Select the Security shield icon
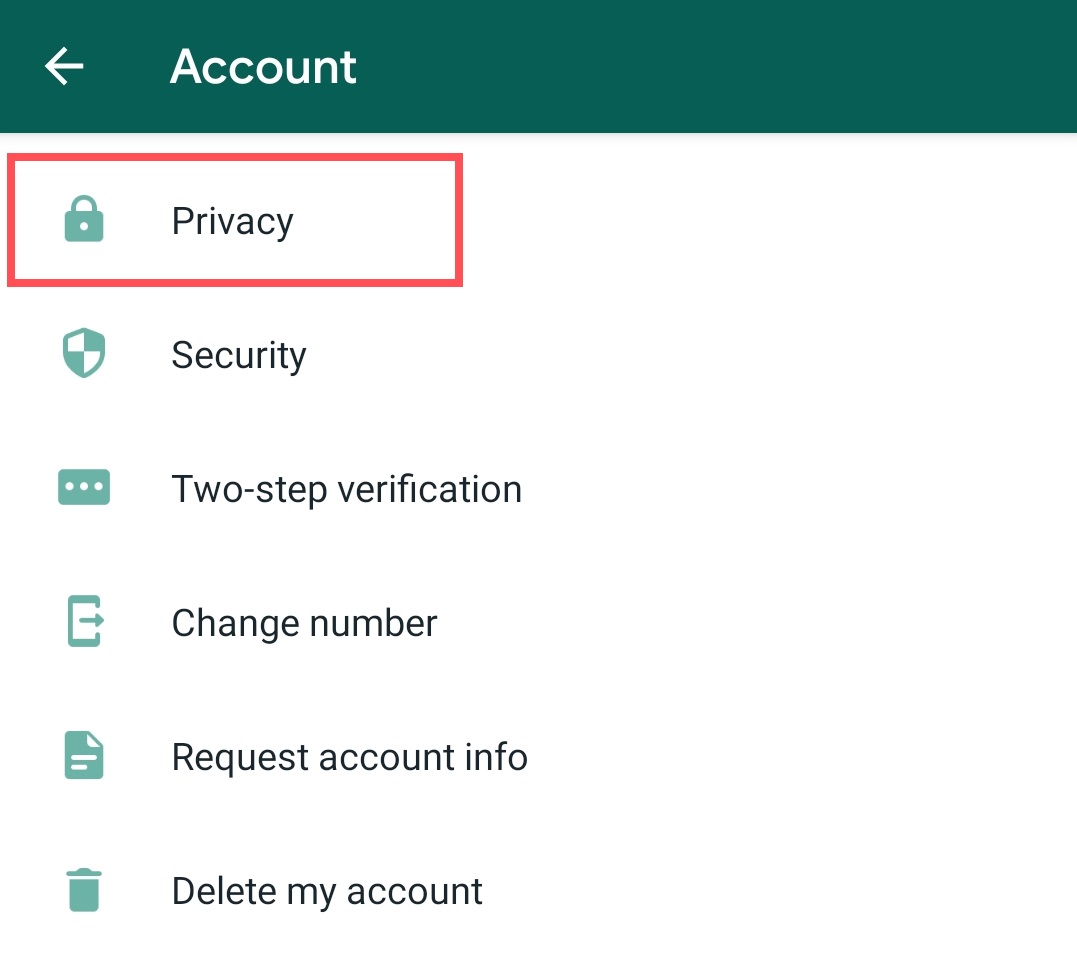Image resolution: width=1077 pixels, height=961 pixels. click(84, 354)
